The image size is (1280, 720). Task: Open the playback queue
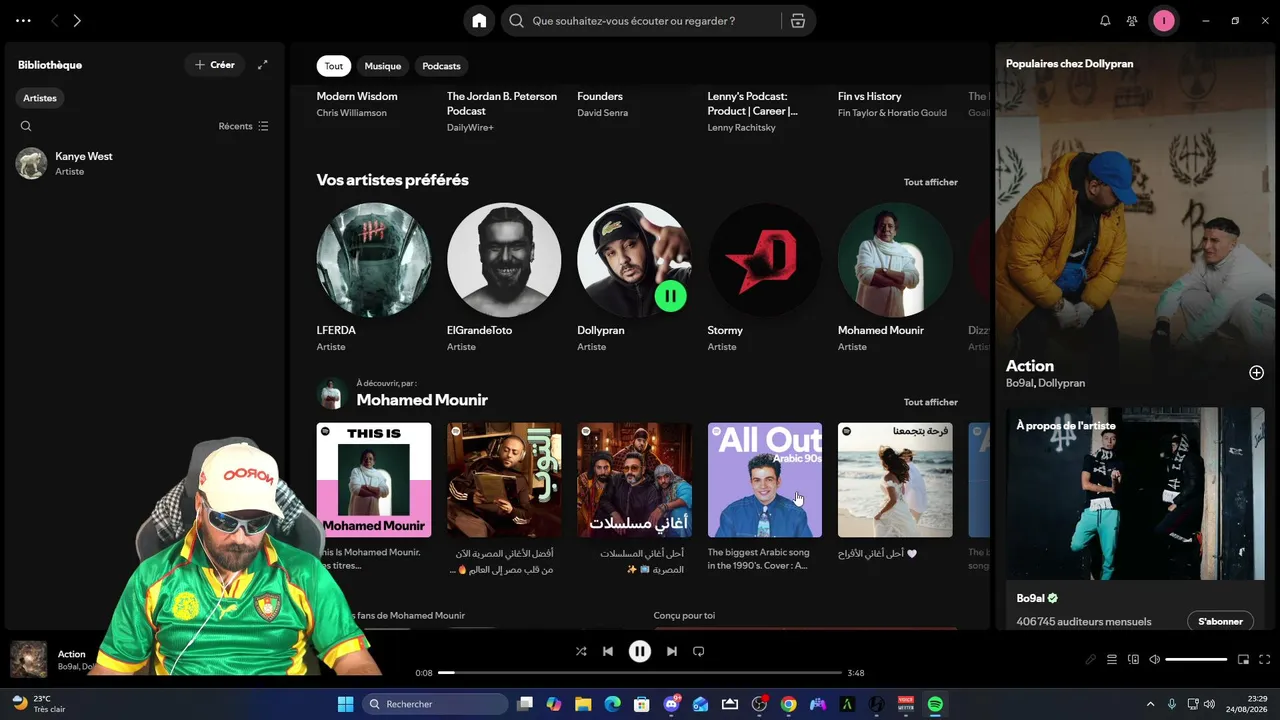[x=1112, y=659]
